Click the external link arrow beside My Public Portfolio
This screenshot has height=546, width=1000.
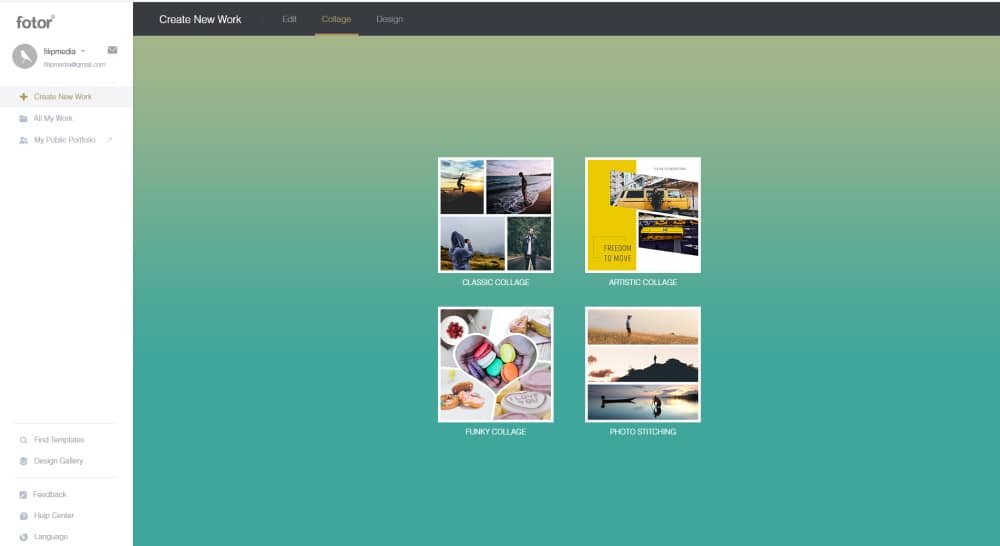pos(109,140)
